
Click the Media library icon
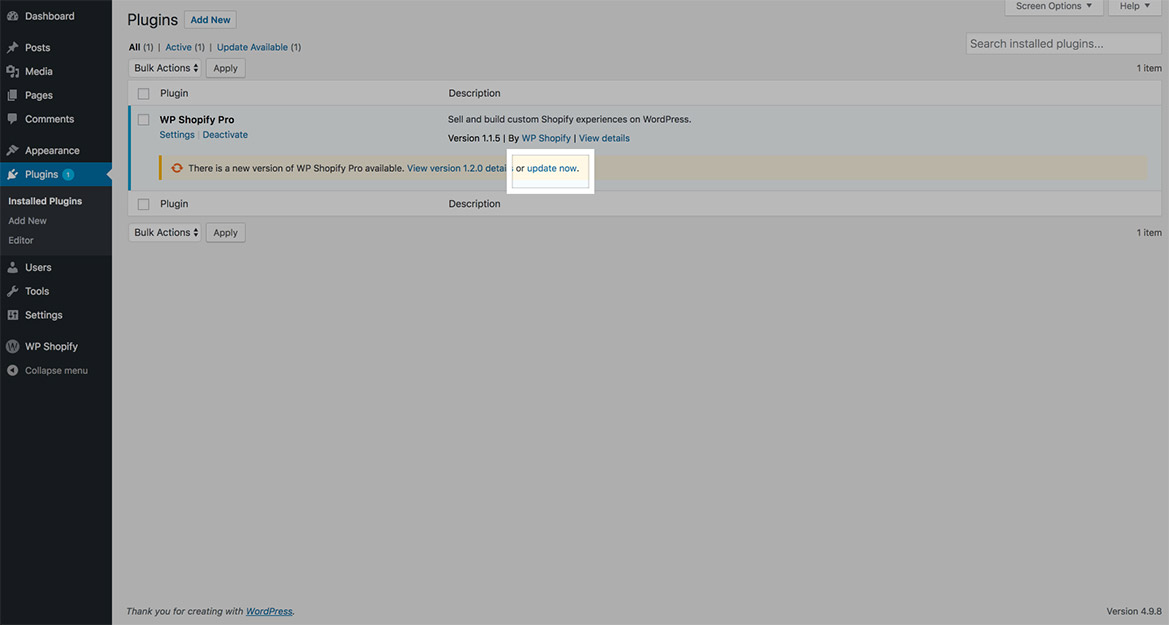click(x=13, y=71)
